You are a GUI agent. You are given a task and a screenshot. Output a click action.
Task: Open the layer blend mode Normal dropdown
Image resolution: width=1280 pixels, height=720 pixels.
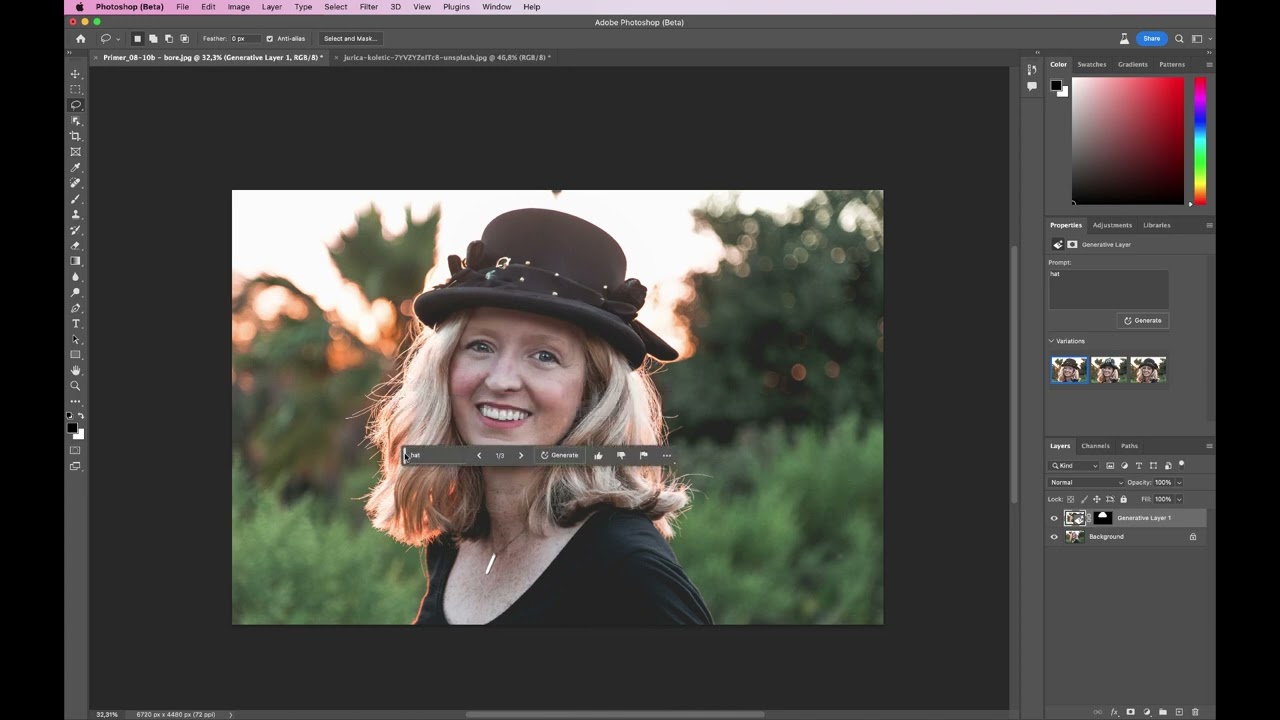pyautogui.click(x=1086, y=482)
